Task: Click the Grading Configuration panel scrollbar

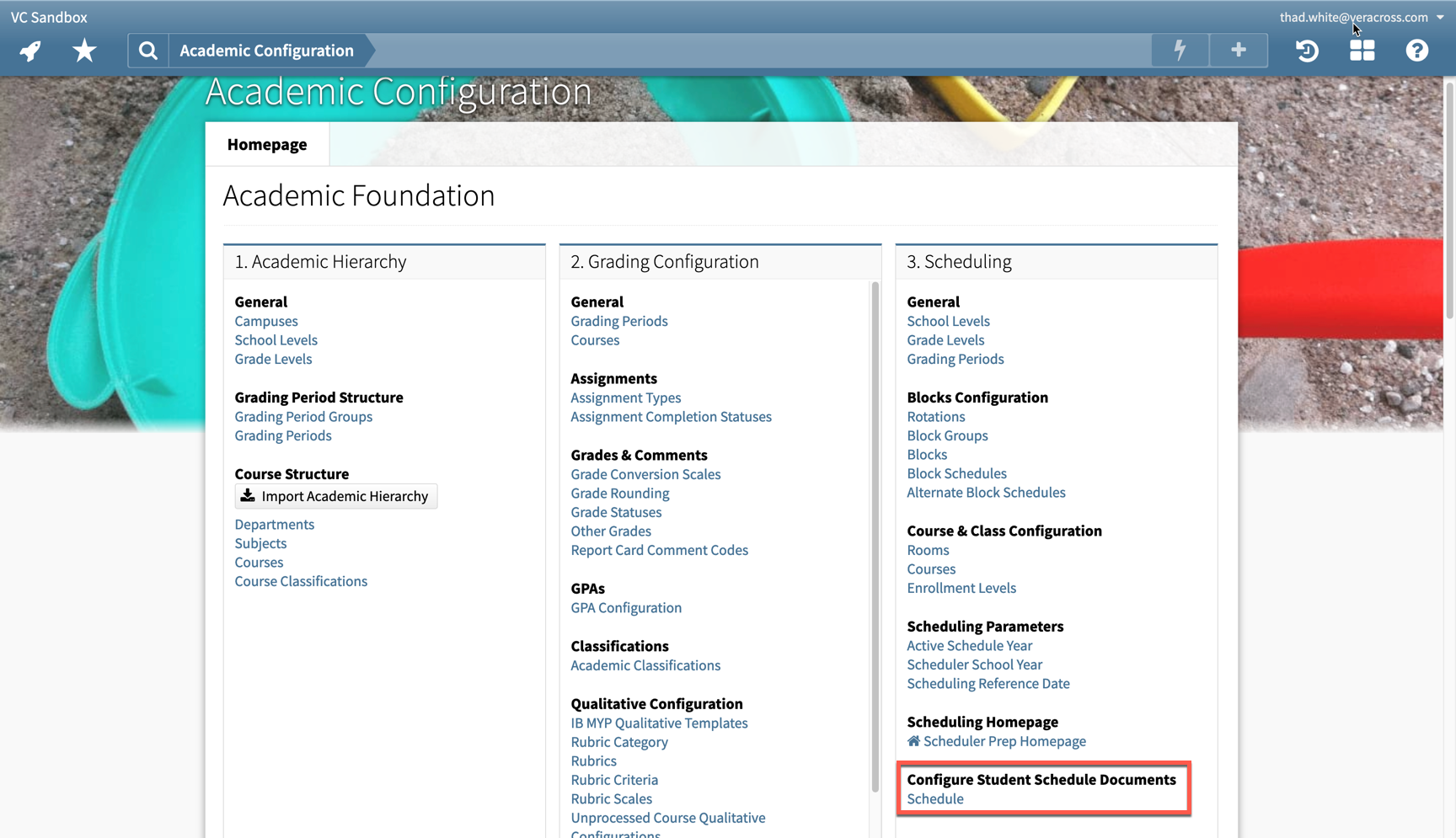Action: pos(875,539)
